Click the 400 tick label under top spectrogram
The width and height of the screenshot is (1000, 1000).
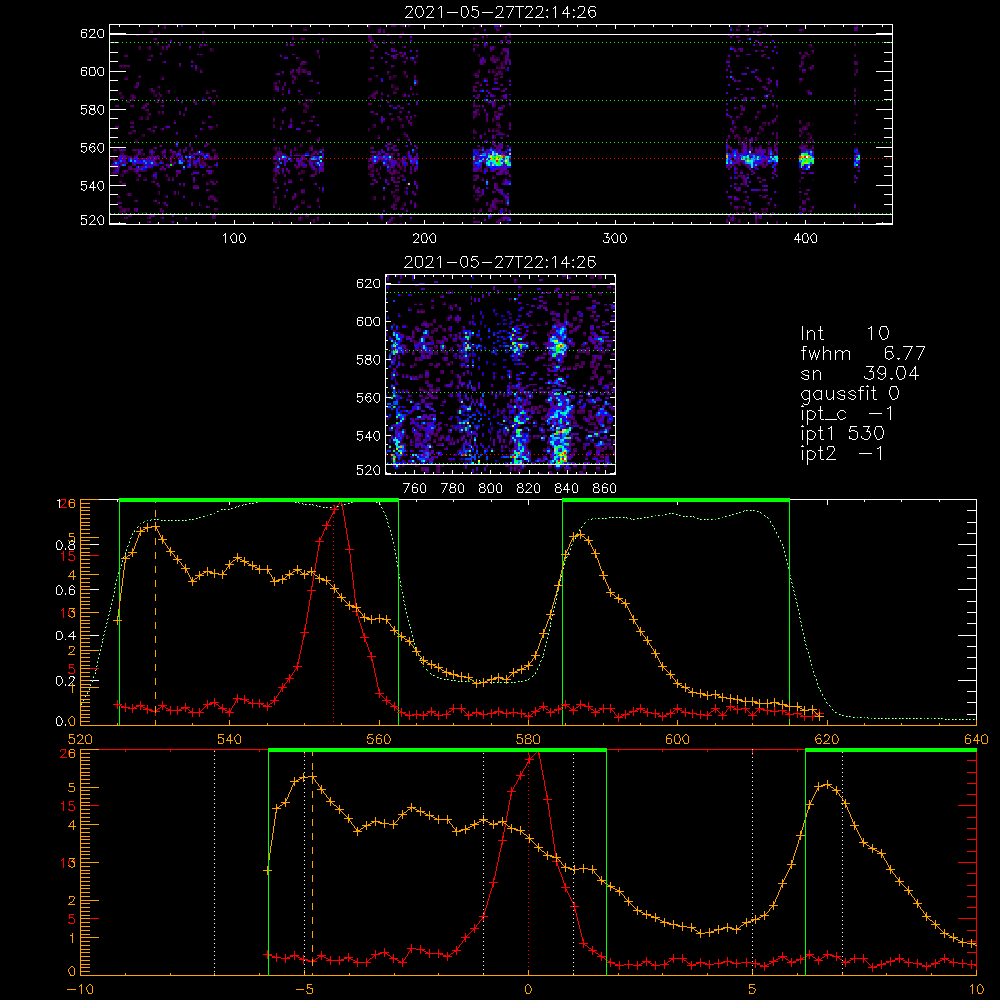[x=805, y=239]
